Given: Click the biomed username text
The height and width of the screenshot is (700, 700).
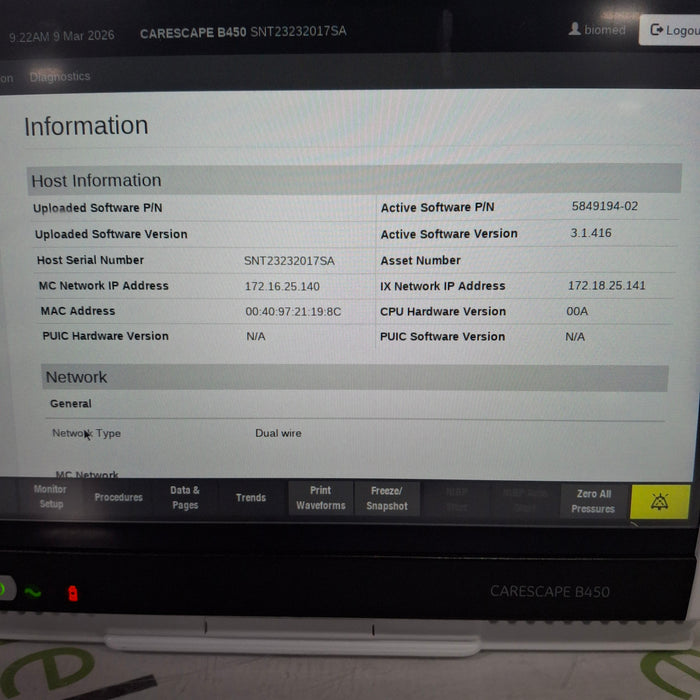Looking at the screenshot, I should (604, 30).
